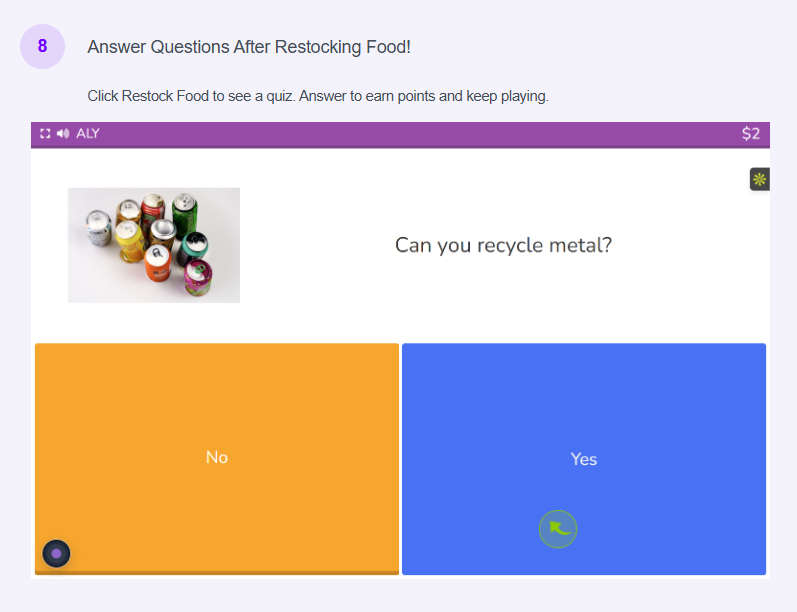Click the dark bottom edge of No card
The height and width of the screenshot is (612, 797).
[x=216, y=573]
